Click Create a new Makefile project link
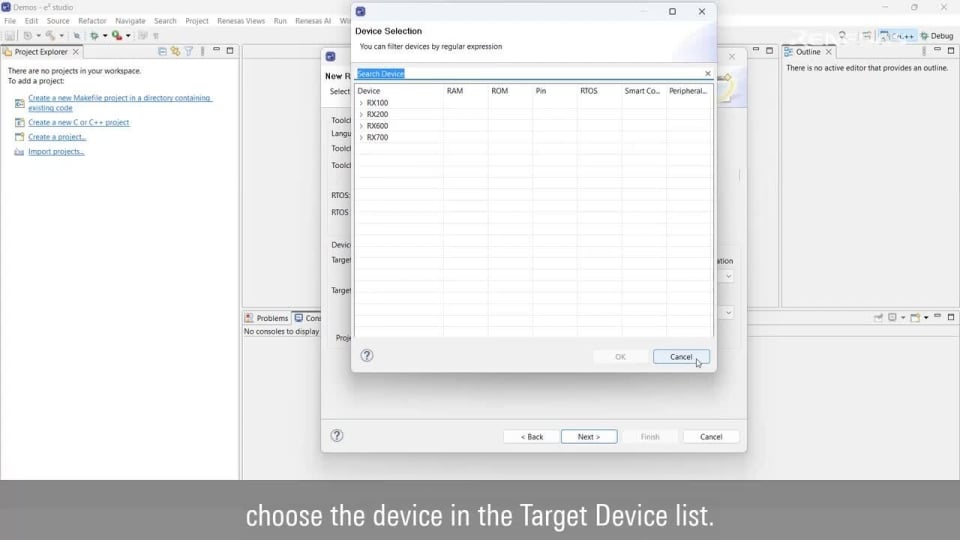960x540 pixels. [x=119, y=103]
